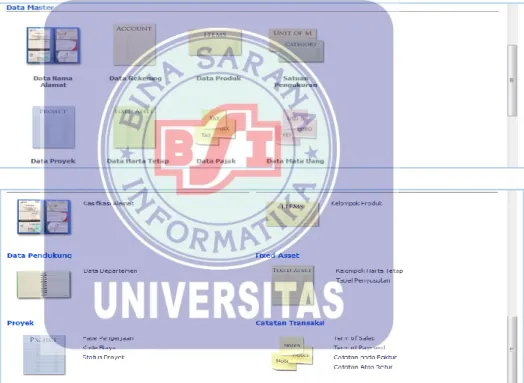Click the address-book icon beside Clasifikasi Alamat
This screenshot has height=383, width=524.
click(x=44, y=217)
